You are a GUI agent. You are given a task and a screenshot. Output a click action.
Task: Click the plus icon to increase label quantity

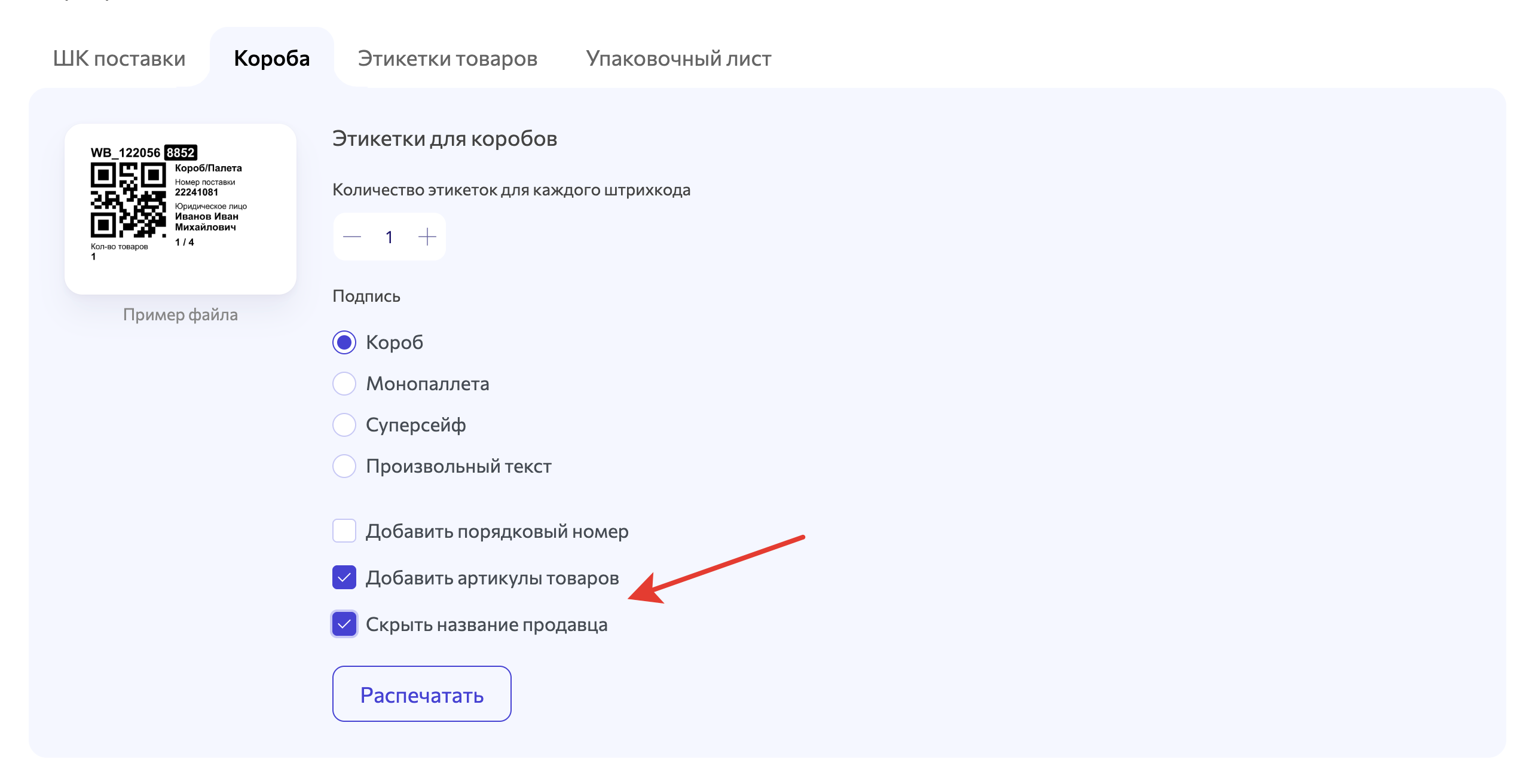coord(427,237)
